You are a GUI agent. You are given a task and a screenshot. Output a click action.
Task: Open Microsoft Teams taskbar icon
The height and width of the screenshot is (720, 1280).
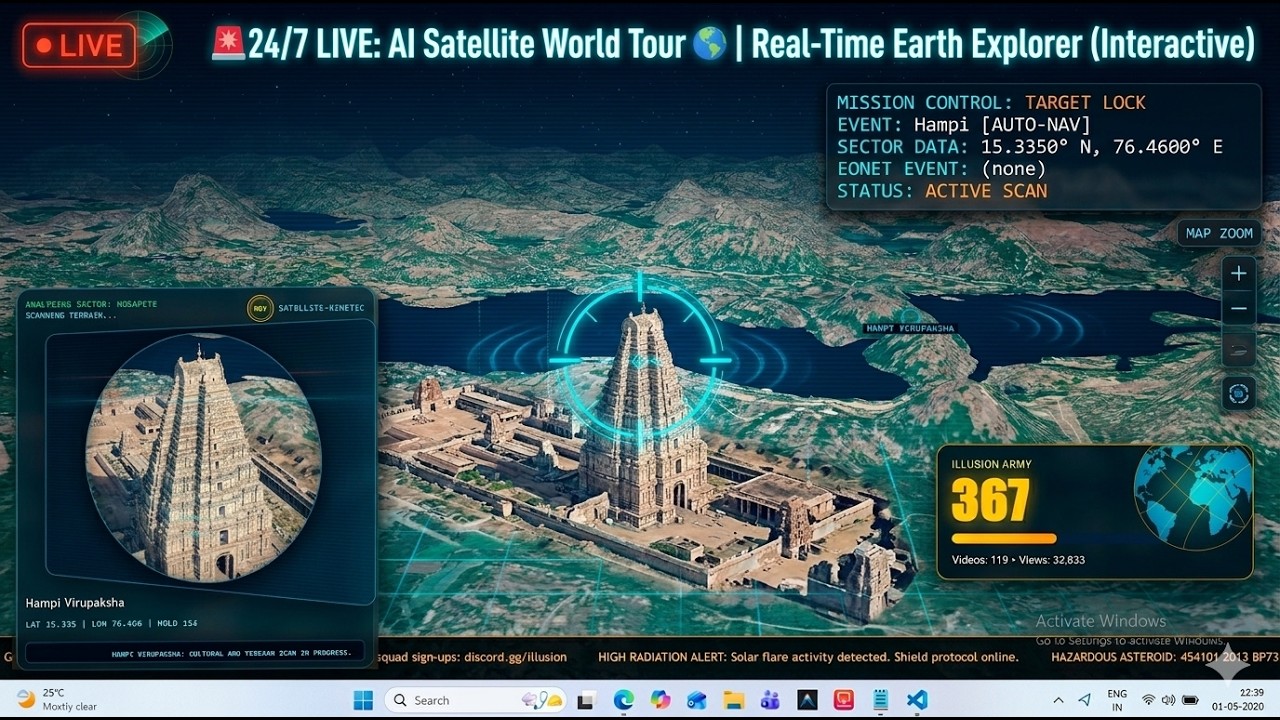(770, 700)
